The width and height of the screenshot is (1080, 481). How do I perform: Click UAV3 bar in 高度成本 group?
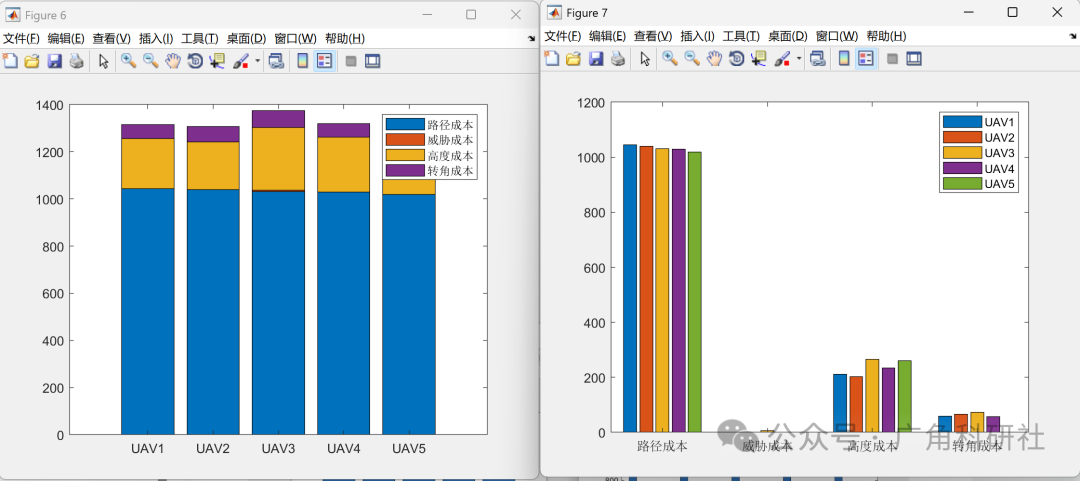point(872,396)
